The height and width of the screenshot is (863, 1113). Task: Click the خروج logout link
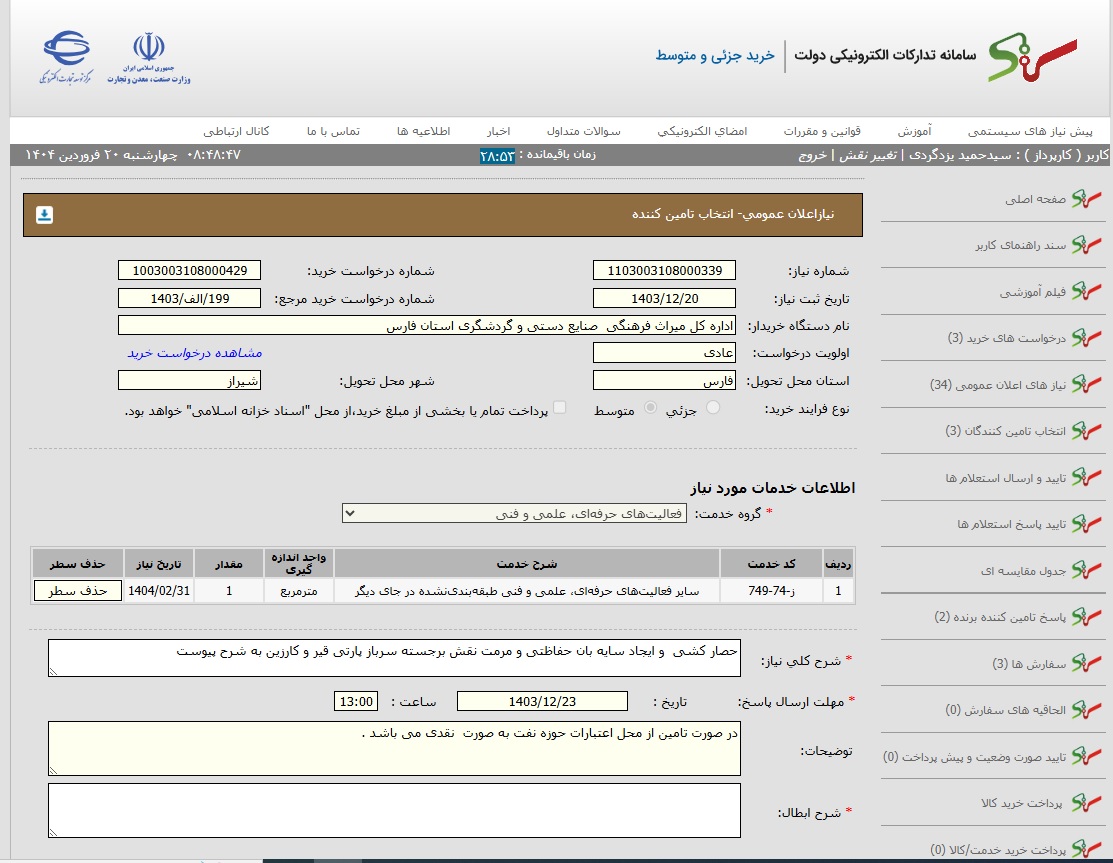pos(813,155)
